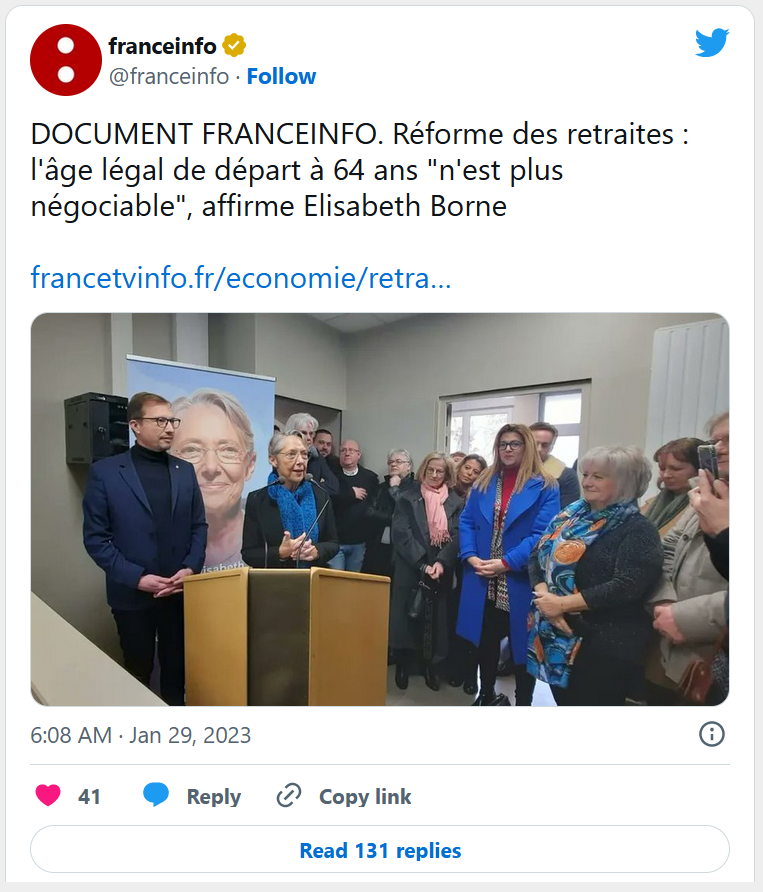The width and height of the screenshot is (763, 892).
Task: Click the wooden podium in the photo
Action: coord(287,636)
